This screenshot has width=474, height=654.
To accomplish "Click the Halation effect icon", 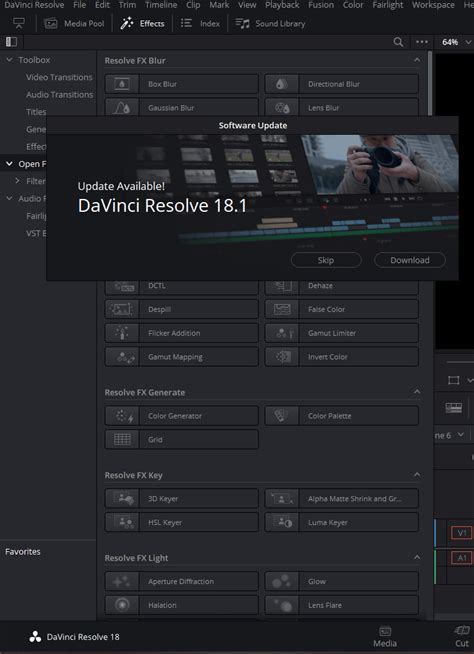I will pyautogui.click(x=121, y=605).
